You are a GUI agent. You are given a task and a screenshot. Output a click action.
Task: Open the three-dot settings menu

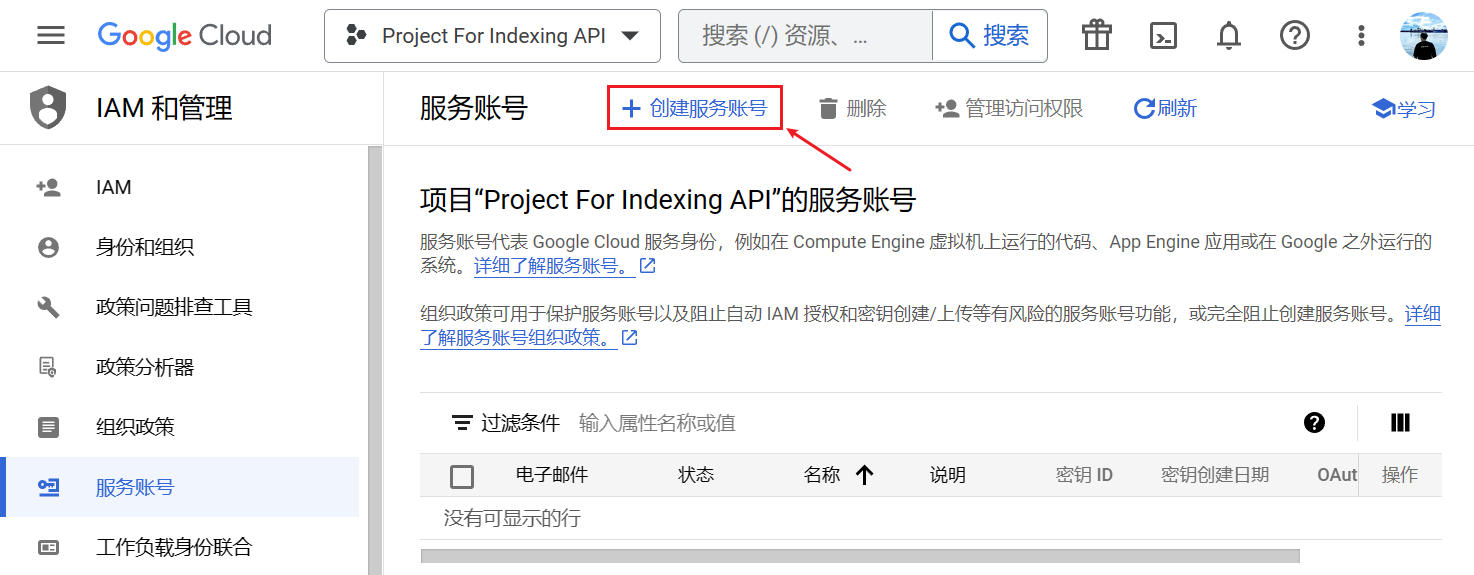click(x=1360, y=36)
